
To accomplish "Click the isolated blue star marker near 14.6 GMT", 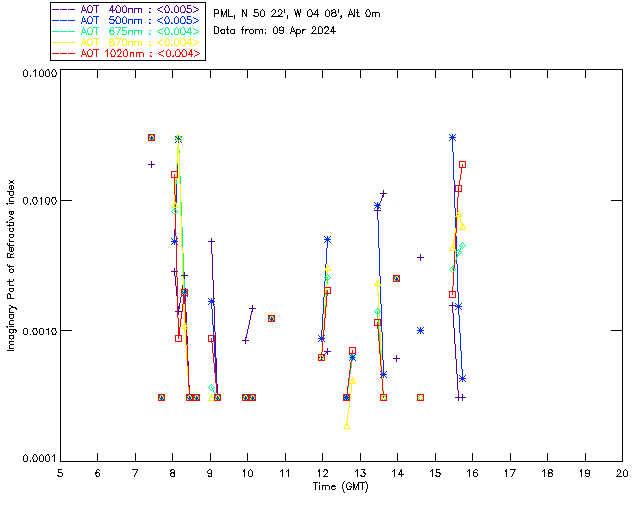I will 420,330.
